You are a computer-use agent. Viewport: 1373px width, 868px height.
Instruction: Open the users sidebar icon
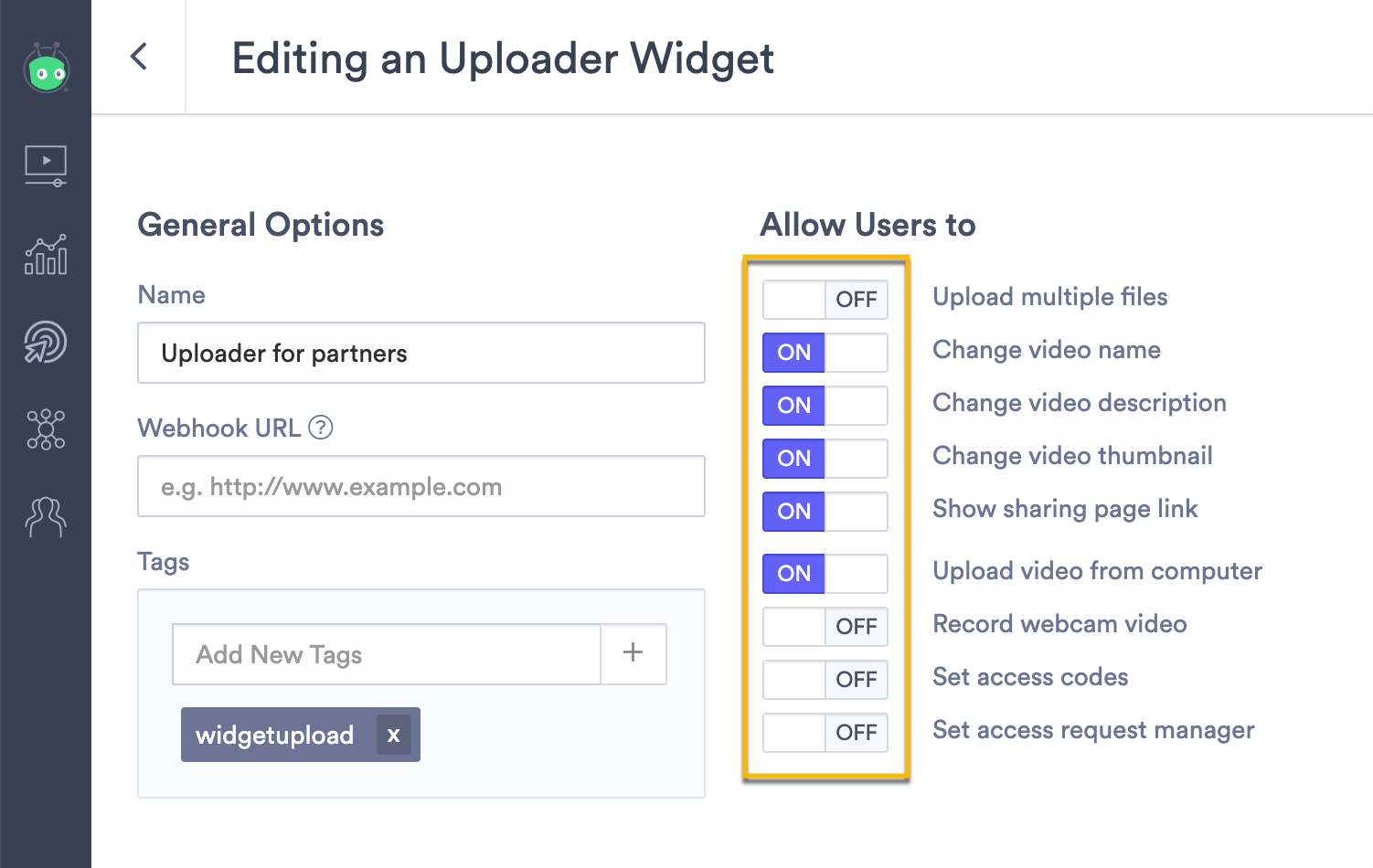pyautogui.click(x=46, y=517)
